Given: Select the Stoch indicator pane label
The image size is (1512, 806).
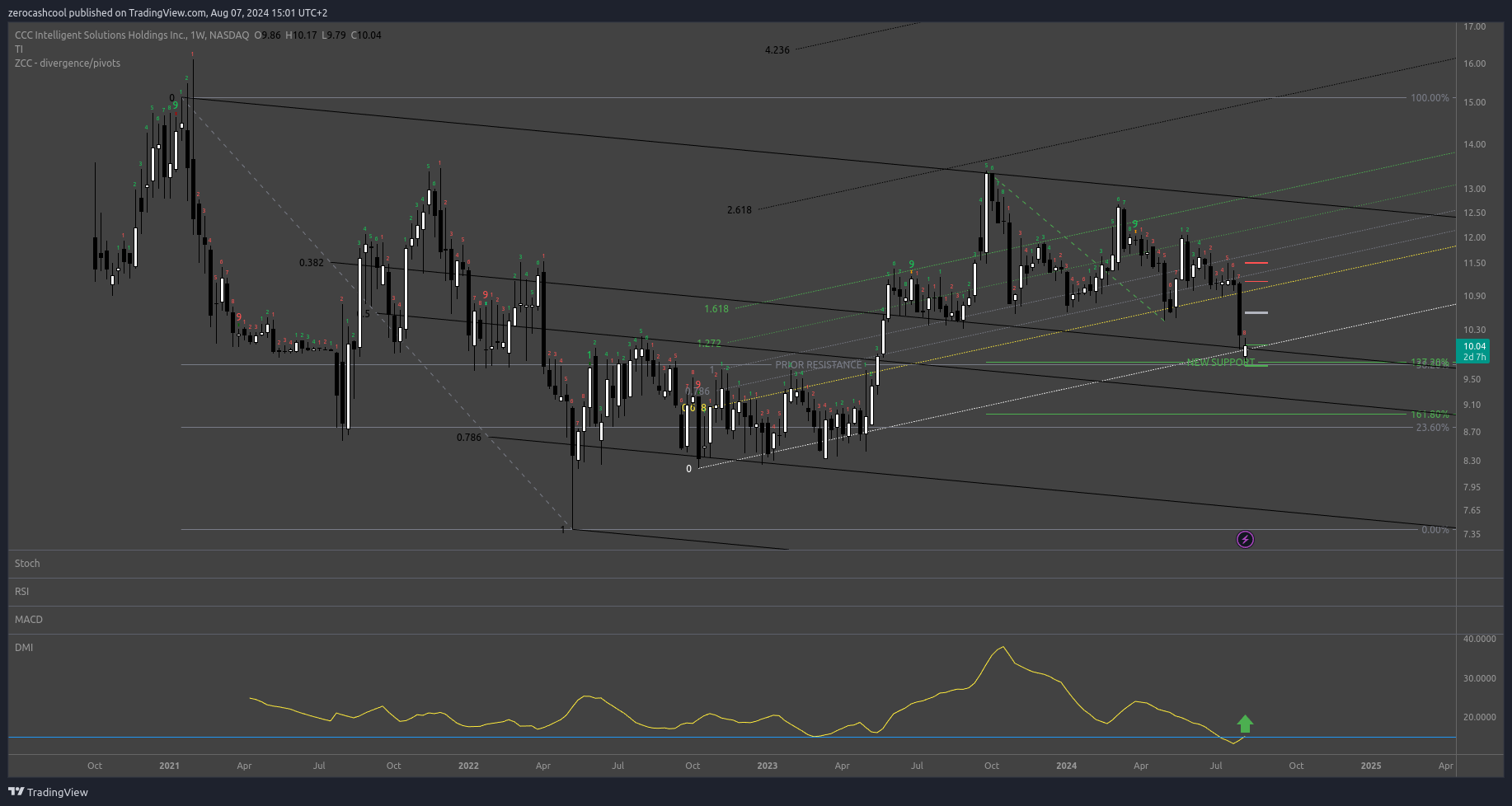Looking at the screenshot, I should (27, 564).
